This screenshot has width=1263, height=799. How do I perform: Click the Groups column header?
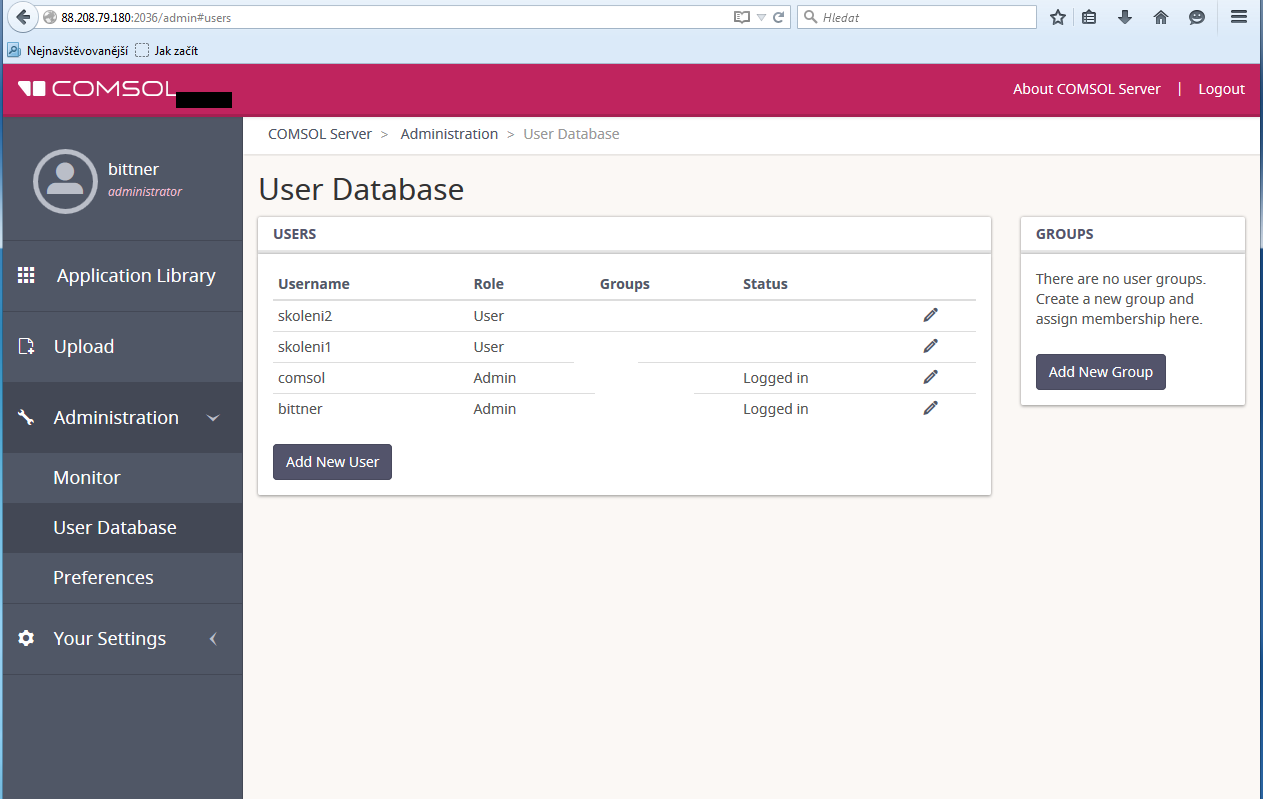click(x=625, y=284)
